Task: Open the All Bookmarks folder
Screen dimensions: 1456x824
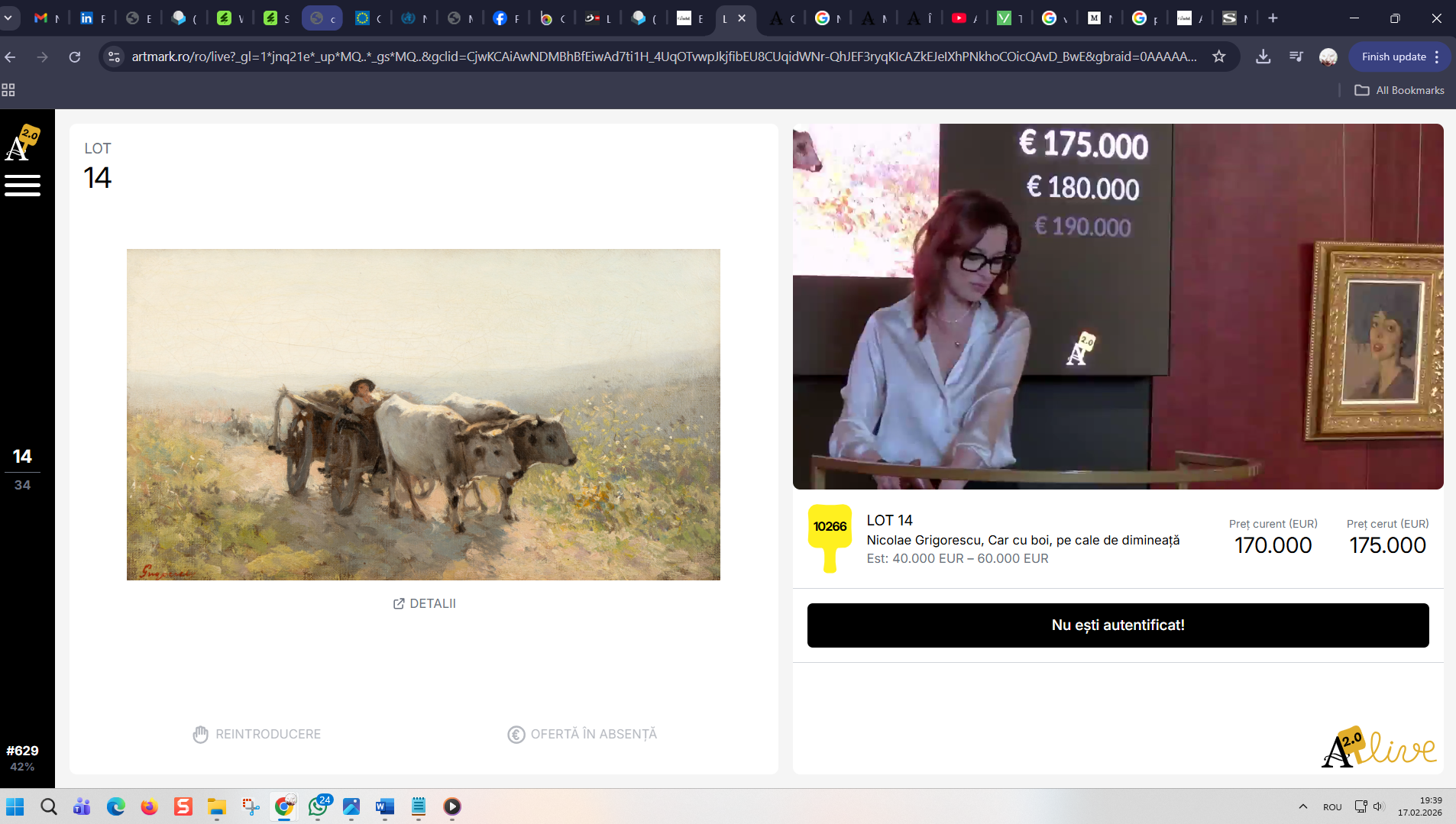Action: tap(1399, 90)
